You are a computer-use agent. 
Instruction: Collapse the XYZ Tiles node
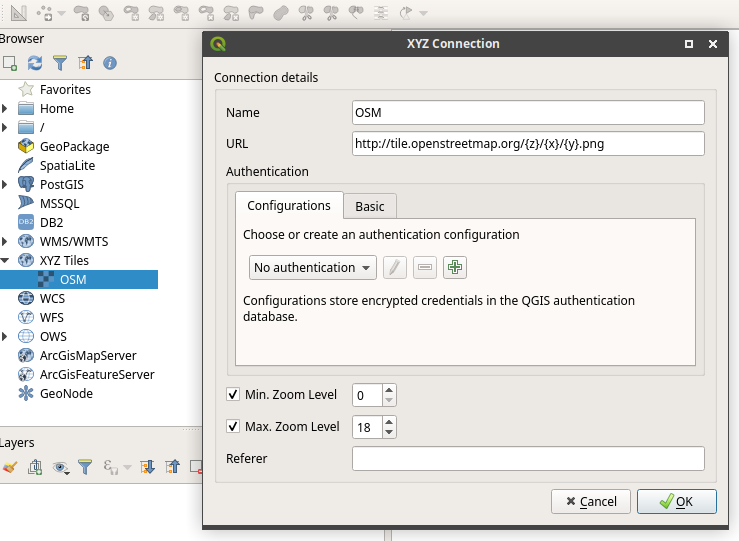pyautogui.click(x=5, y=260)
